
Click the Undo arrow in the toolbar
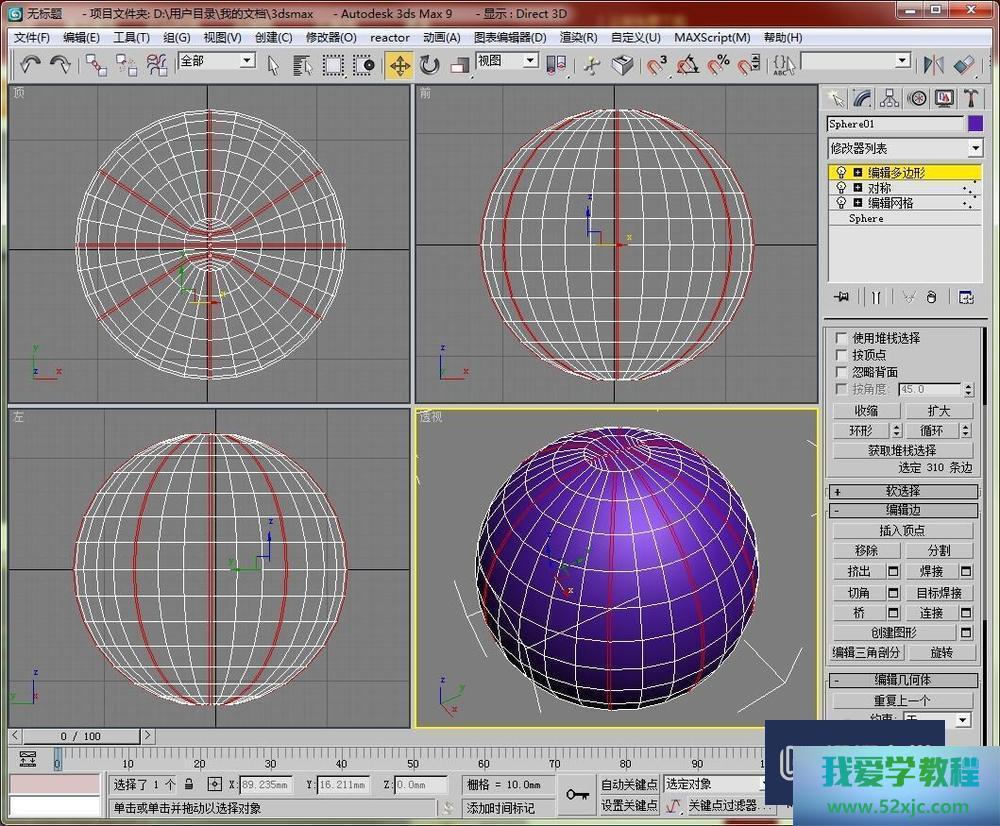(x=30, y=65)
